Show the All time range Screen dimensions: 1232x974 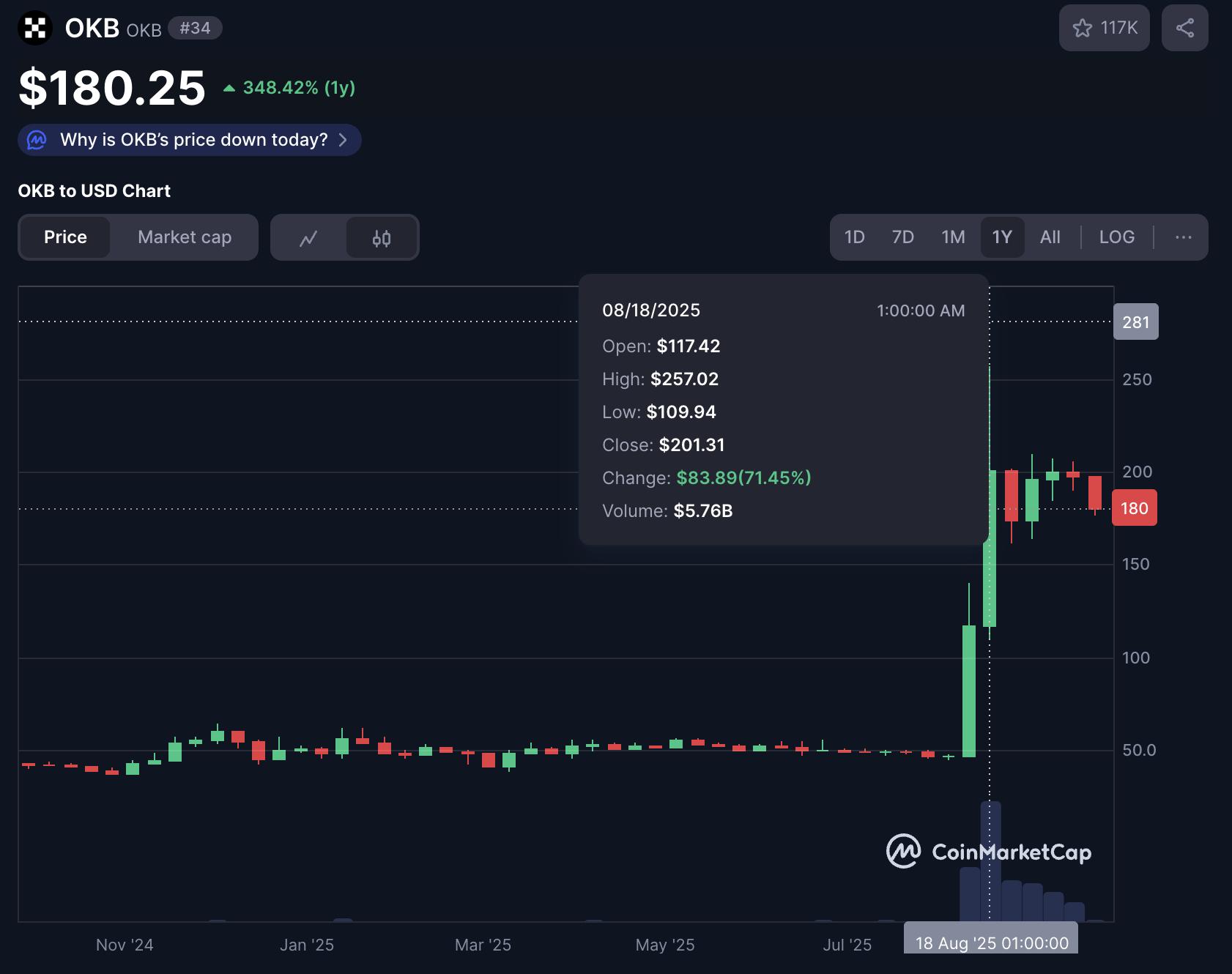coord(1050,237)
